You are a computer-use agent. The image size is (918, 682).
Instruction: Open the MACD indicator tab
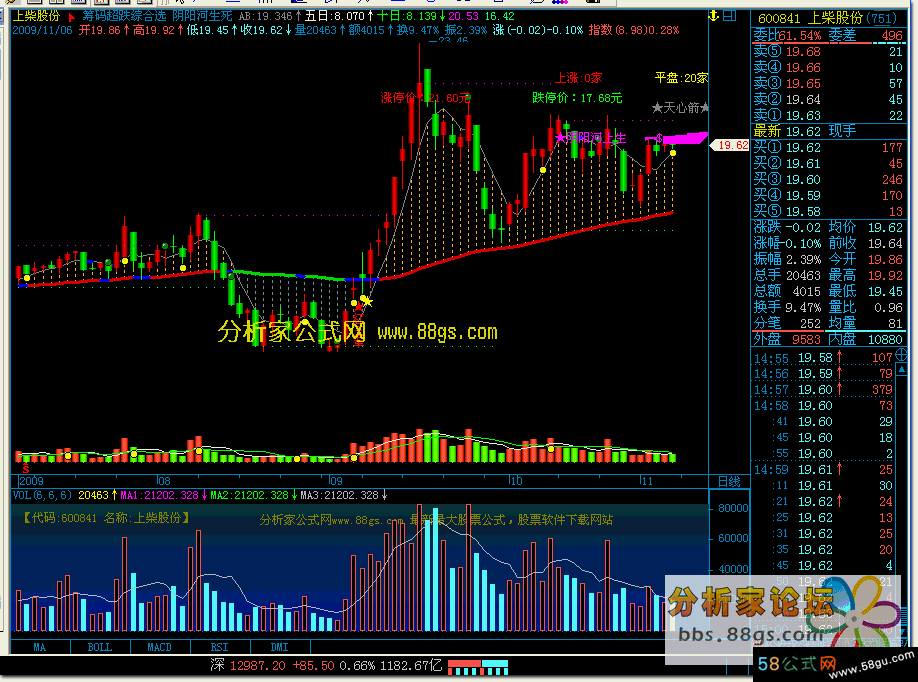[159, 647]
